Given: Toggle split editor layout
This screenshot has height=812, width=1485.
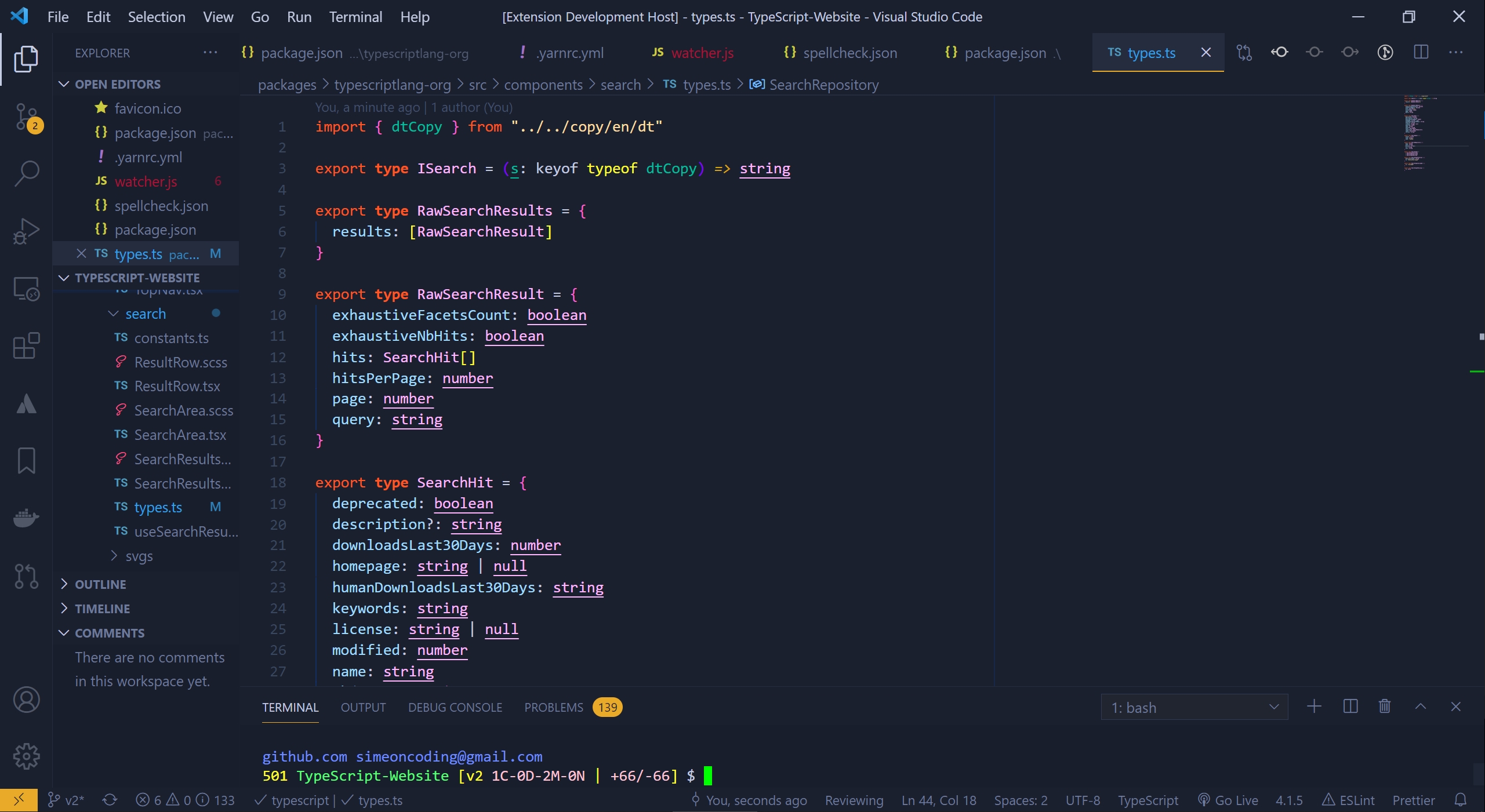Looking at the screenshot, I should 1421,53.
